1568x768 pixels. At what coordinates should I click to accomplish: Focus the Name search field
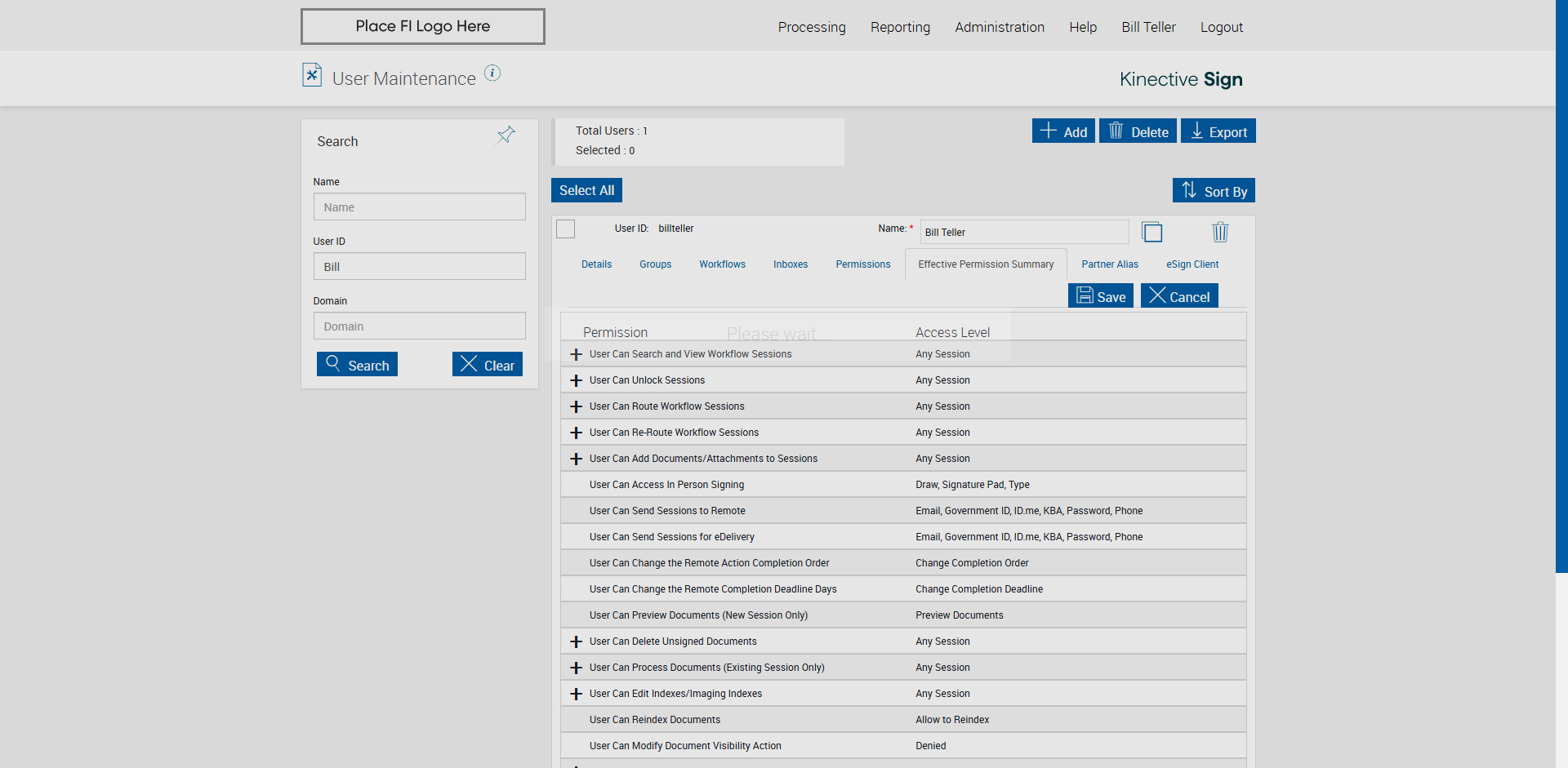click(420, 206)
